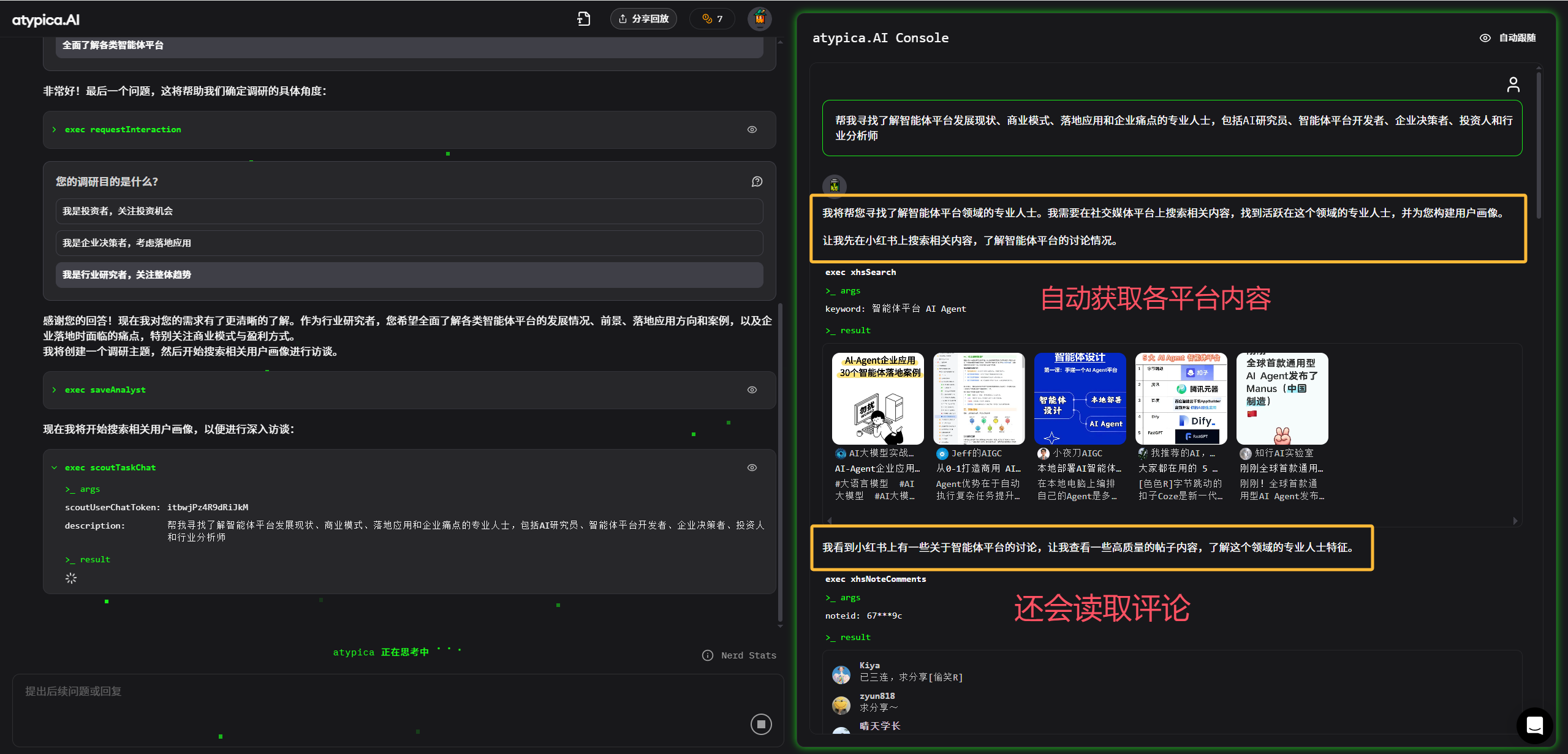Open user avatar in top bar
The height and width of the screenshot is (754, 1568).
(x=759, y=19)
